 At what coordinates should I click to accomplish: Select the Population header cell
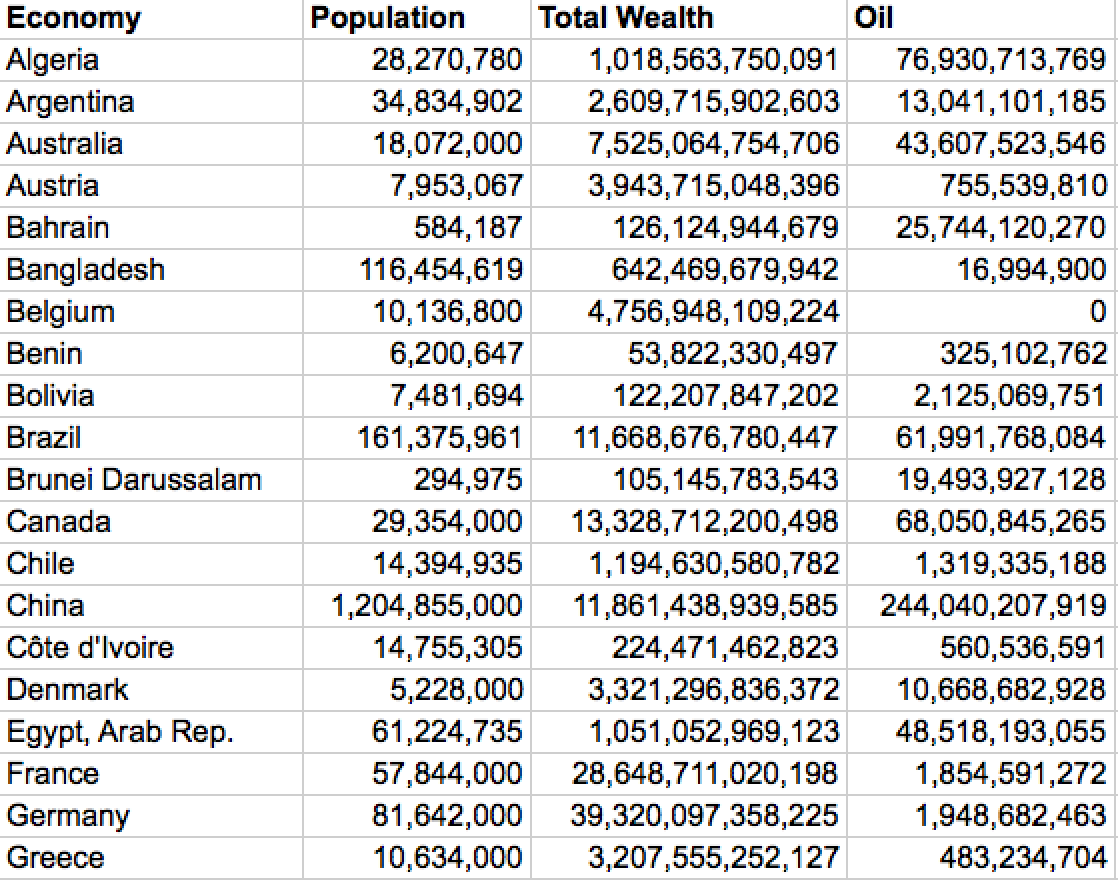(388, 18)
